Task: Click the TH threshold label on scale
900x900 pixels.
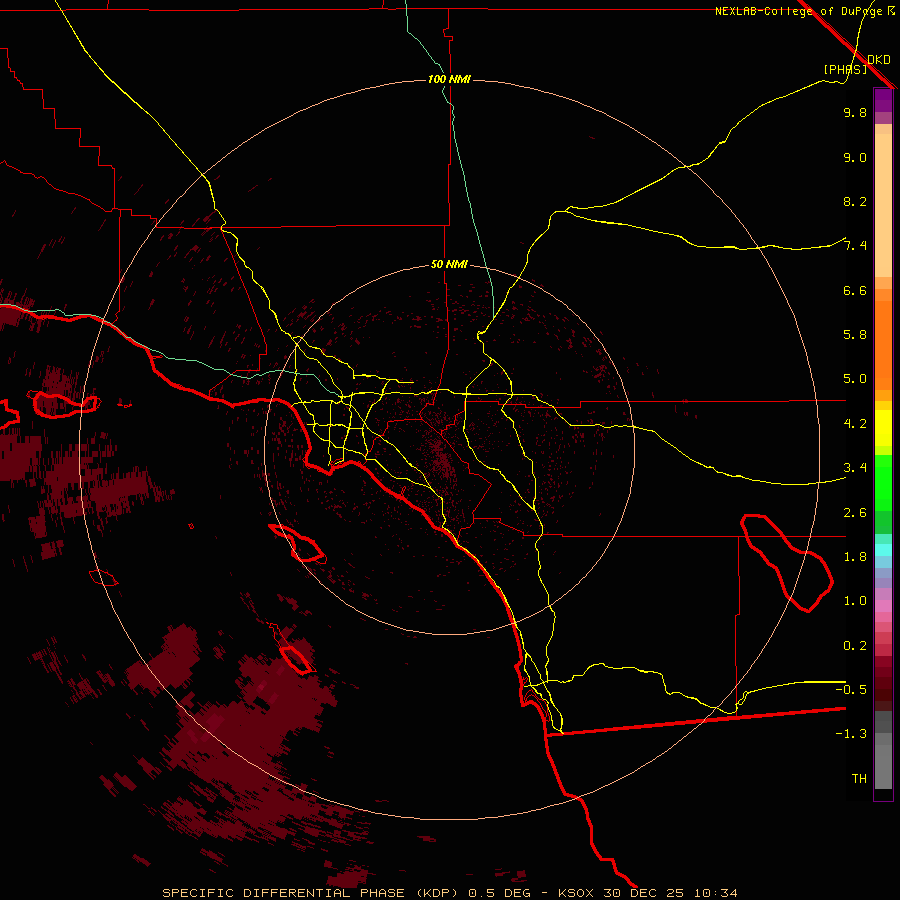Action: pyautogui.click(x=859, y=779)
